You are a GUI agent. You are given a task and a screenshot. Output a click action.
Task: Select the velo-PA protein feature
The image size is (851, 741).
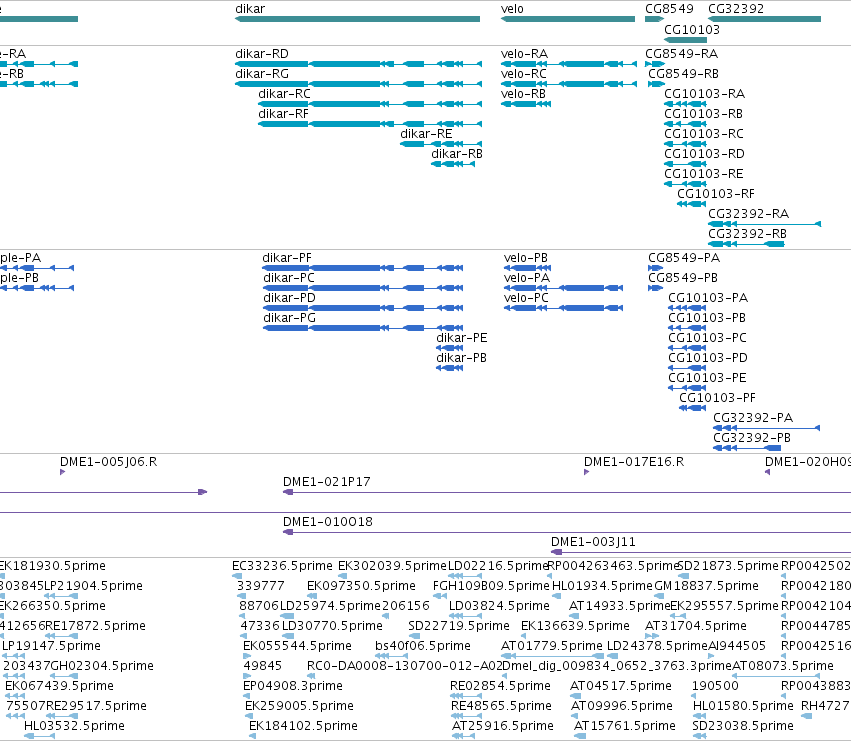point(563,288)
